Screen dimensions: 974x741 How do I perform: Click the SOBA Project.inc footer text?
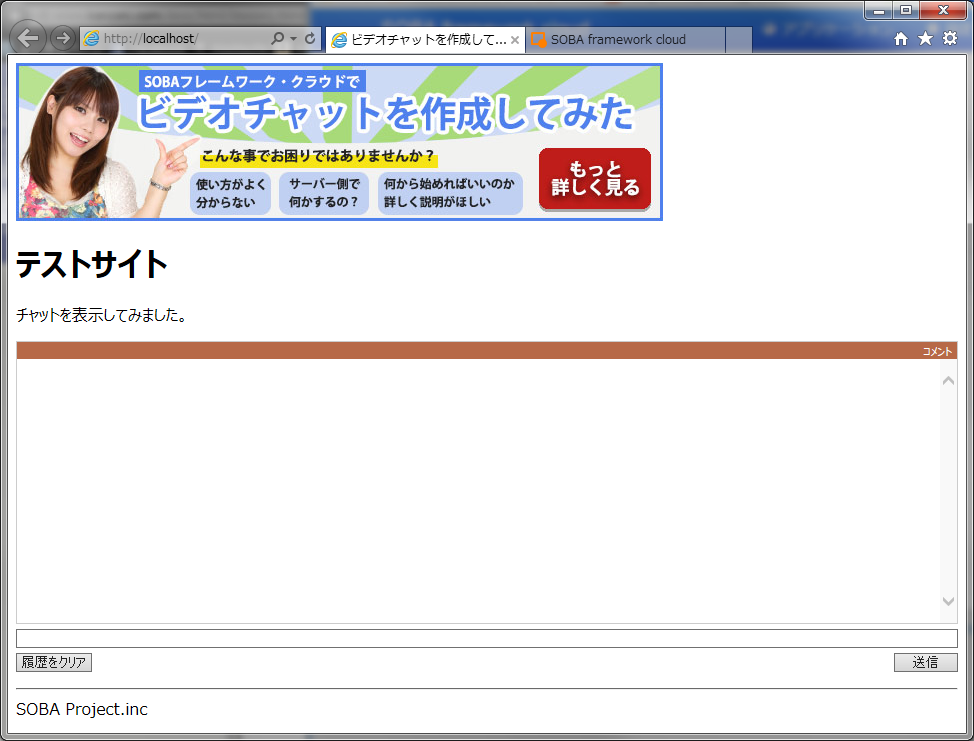[82, 709]
